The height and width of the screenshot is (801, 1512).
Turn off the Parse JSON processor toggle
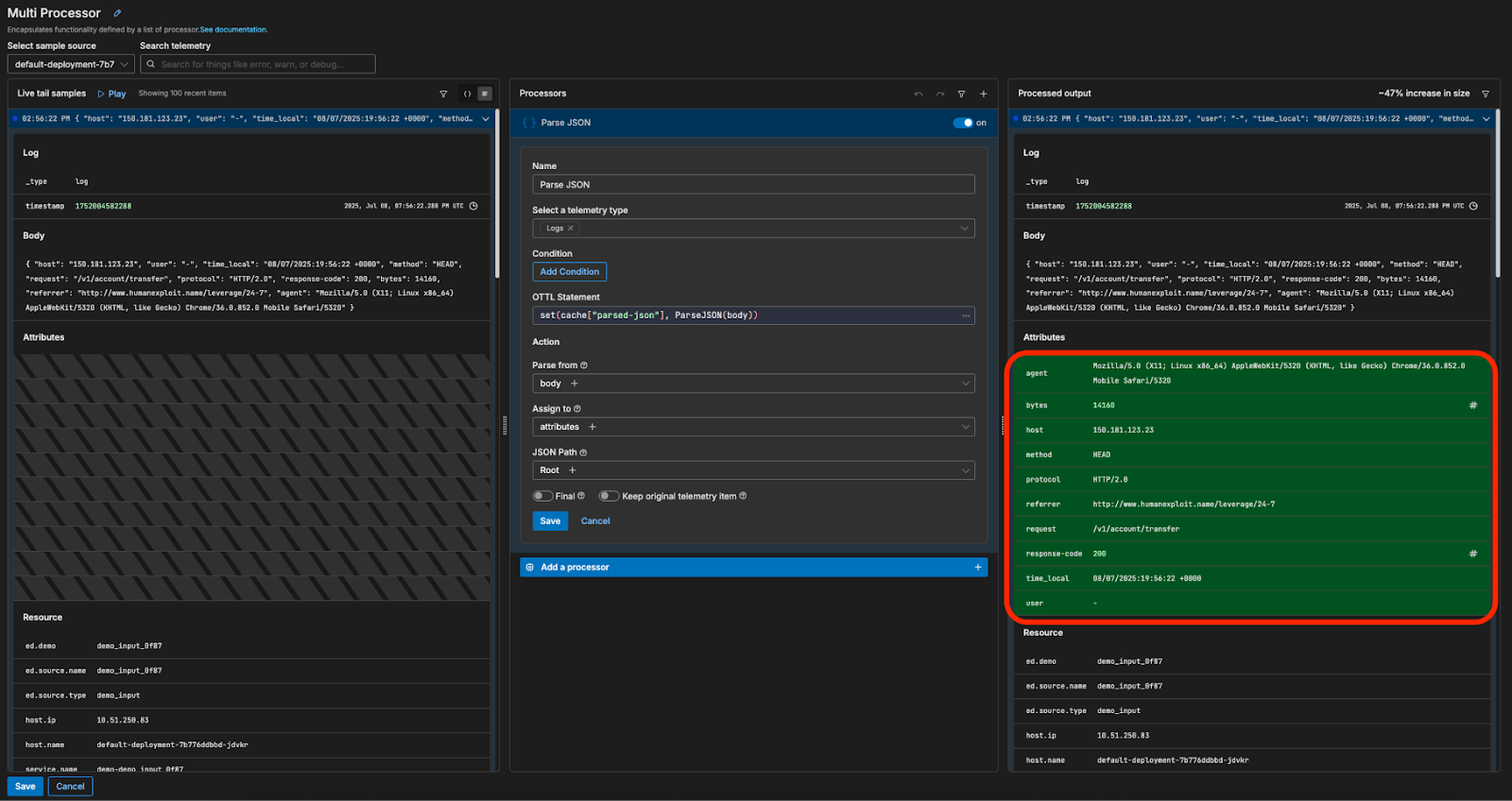click(963, 123)
